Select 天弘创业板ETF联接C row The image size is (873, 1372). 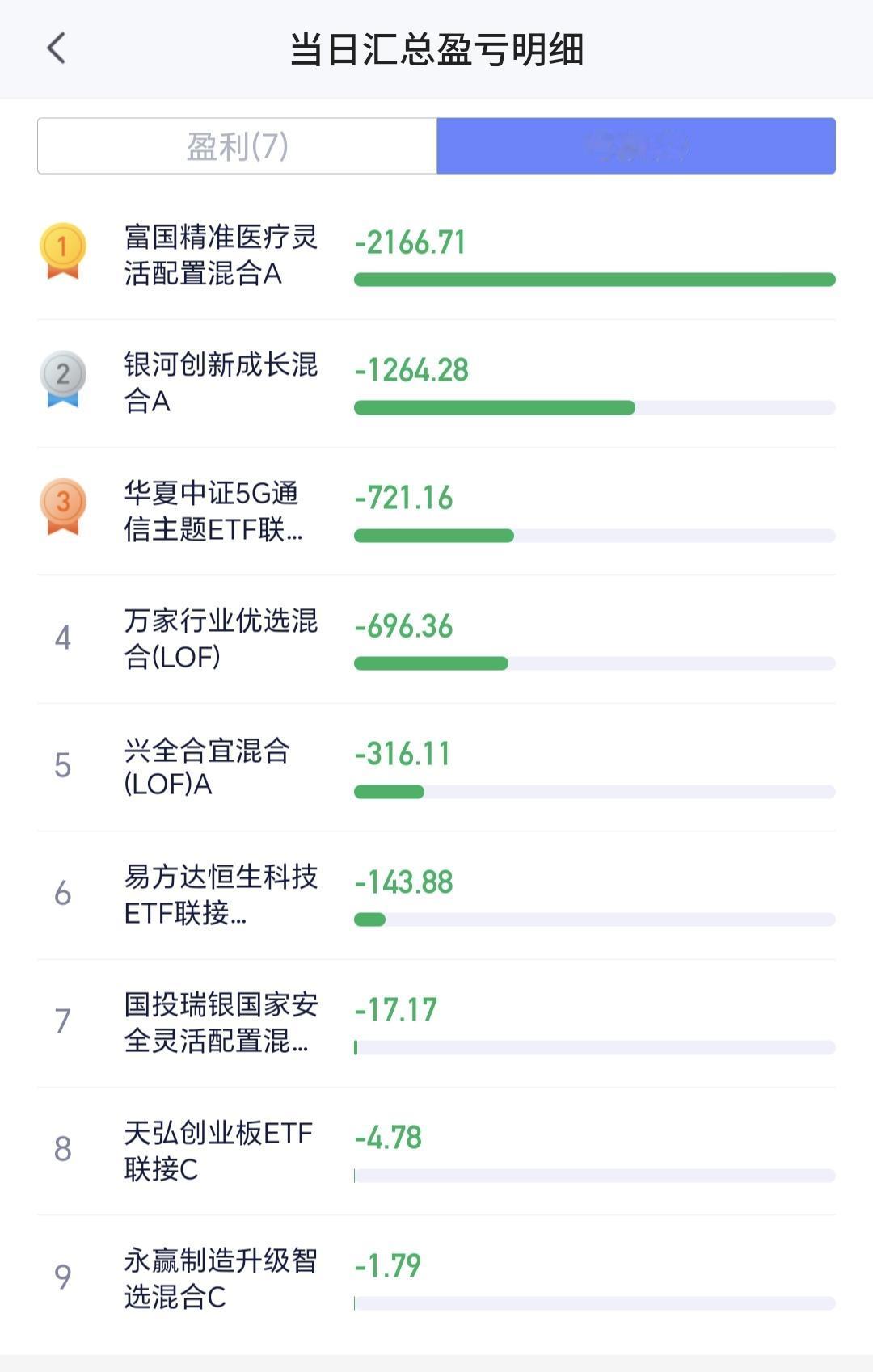coord(436,1151)
